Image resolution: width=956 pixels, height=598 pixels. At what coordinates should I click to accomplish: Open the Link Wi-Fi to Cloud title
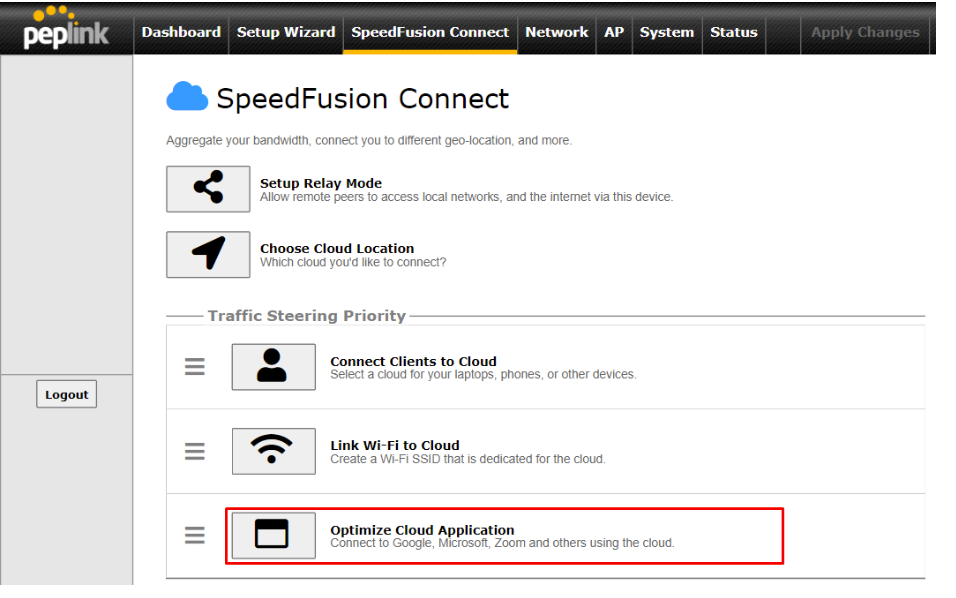click(x=395, y=446)
